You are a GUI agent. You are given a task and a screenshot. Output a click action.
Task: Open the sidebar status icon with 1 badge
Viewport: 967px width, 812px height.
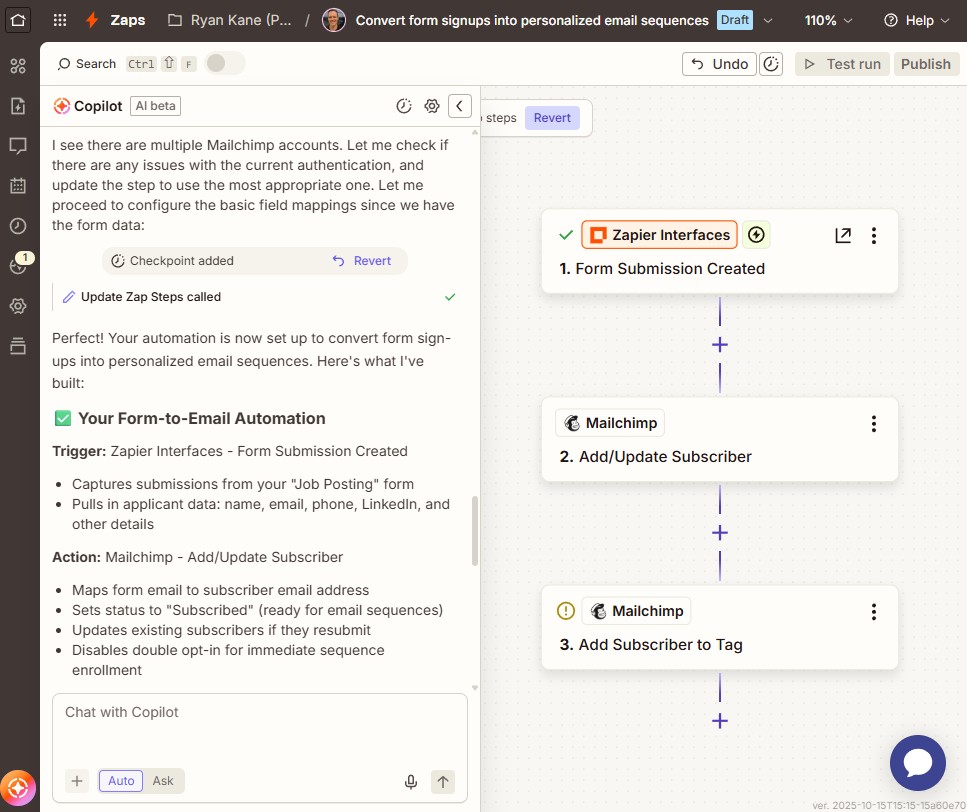pyautogui.click(x=19, y=265)
